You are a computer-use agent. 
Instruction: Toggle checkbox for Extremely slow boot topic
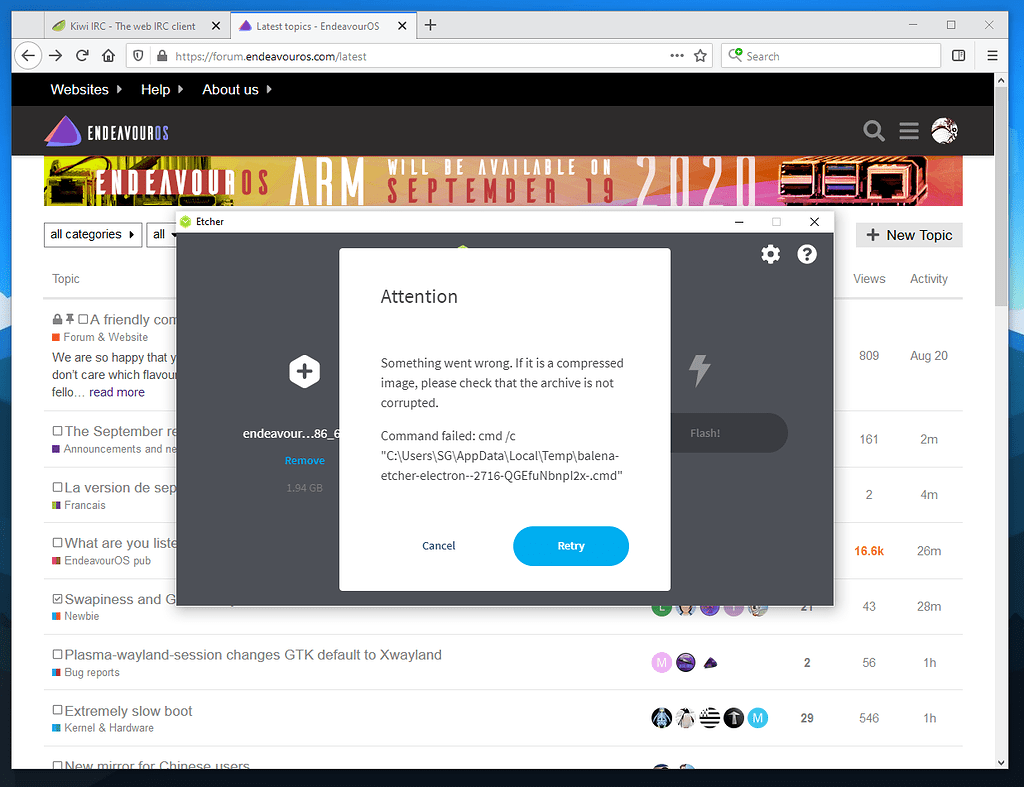[x=57, y=711]
